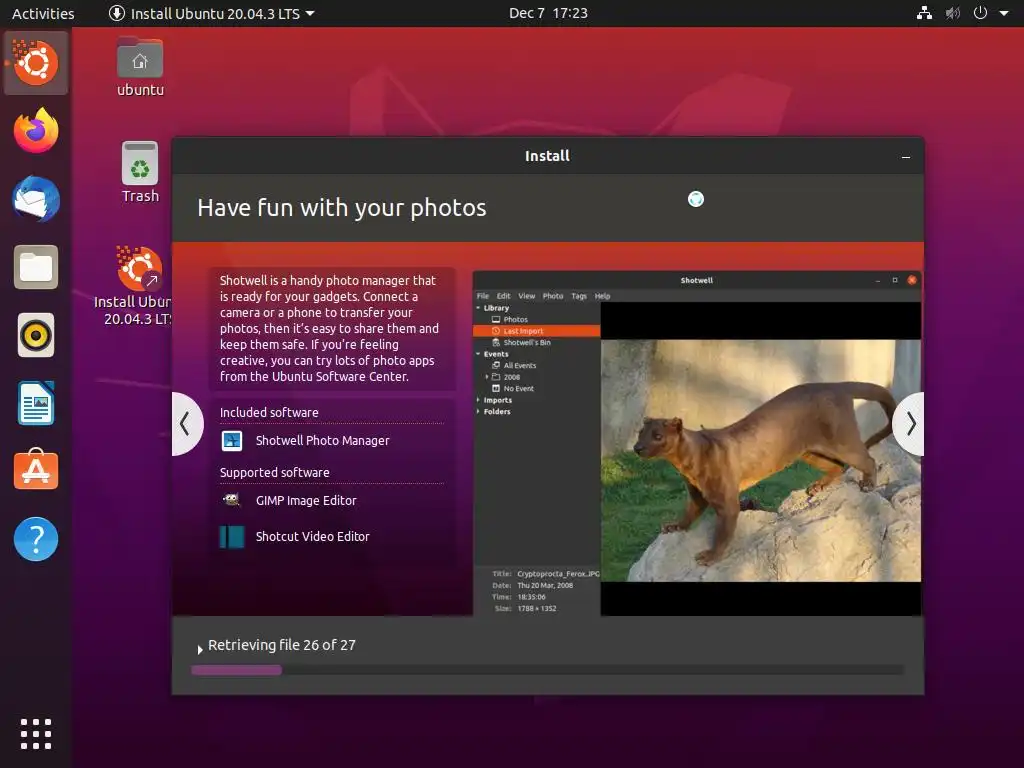Open Firefox from the dock
This screenshot has width=1024, height=768.
36,131
